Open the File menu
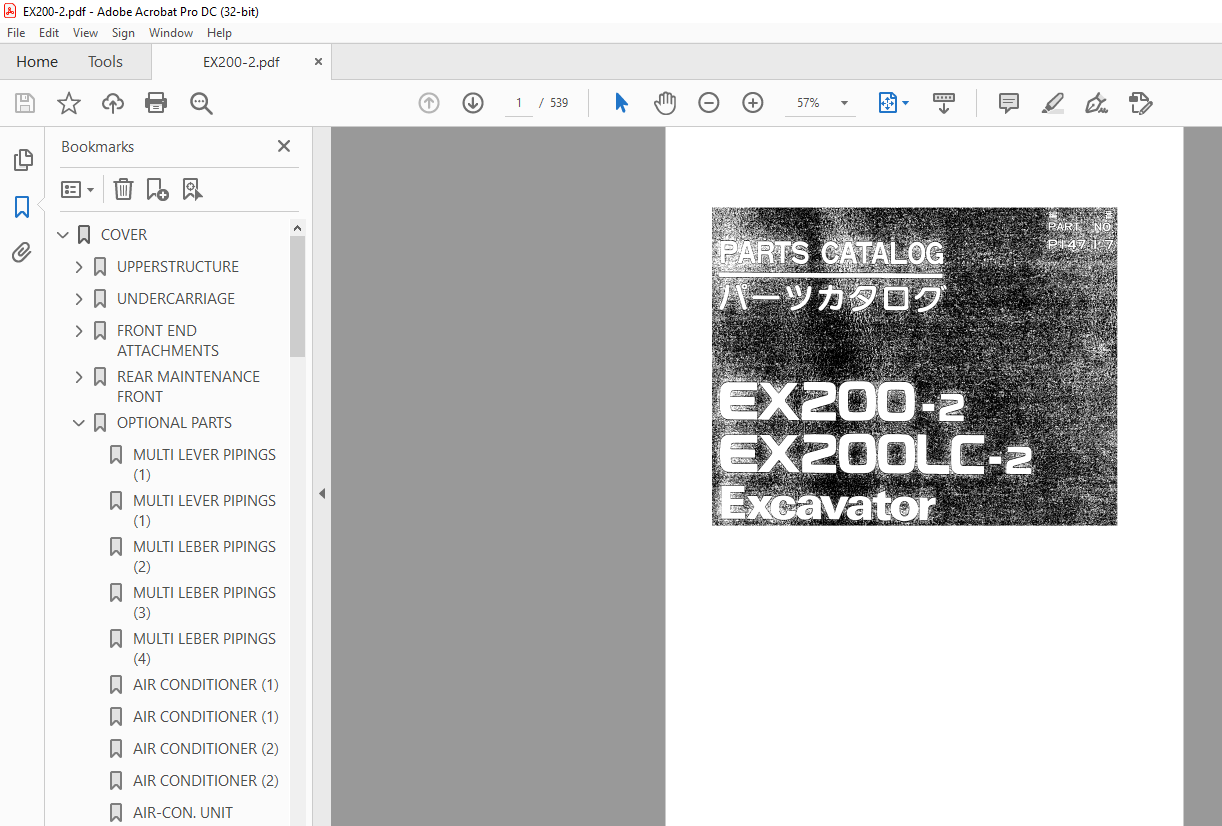 pos(16,33)
